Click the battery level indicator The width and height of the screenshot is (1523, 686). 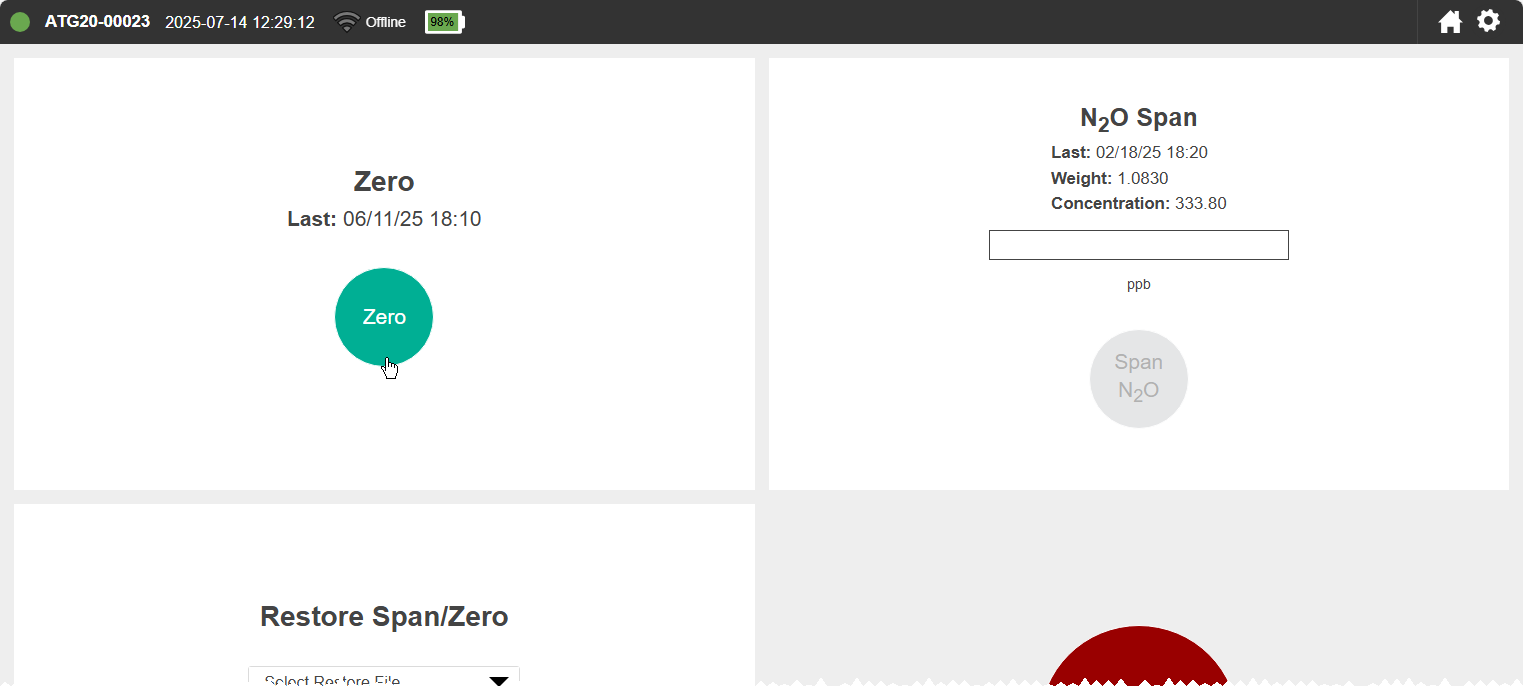[x=445, y=22]
